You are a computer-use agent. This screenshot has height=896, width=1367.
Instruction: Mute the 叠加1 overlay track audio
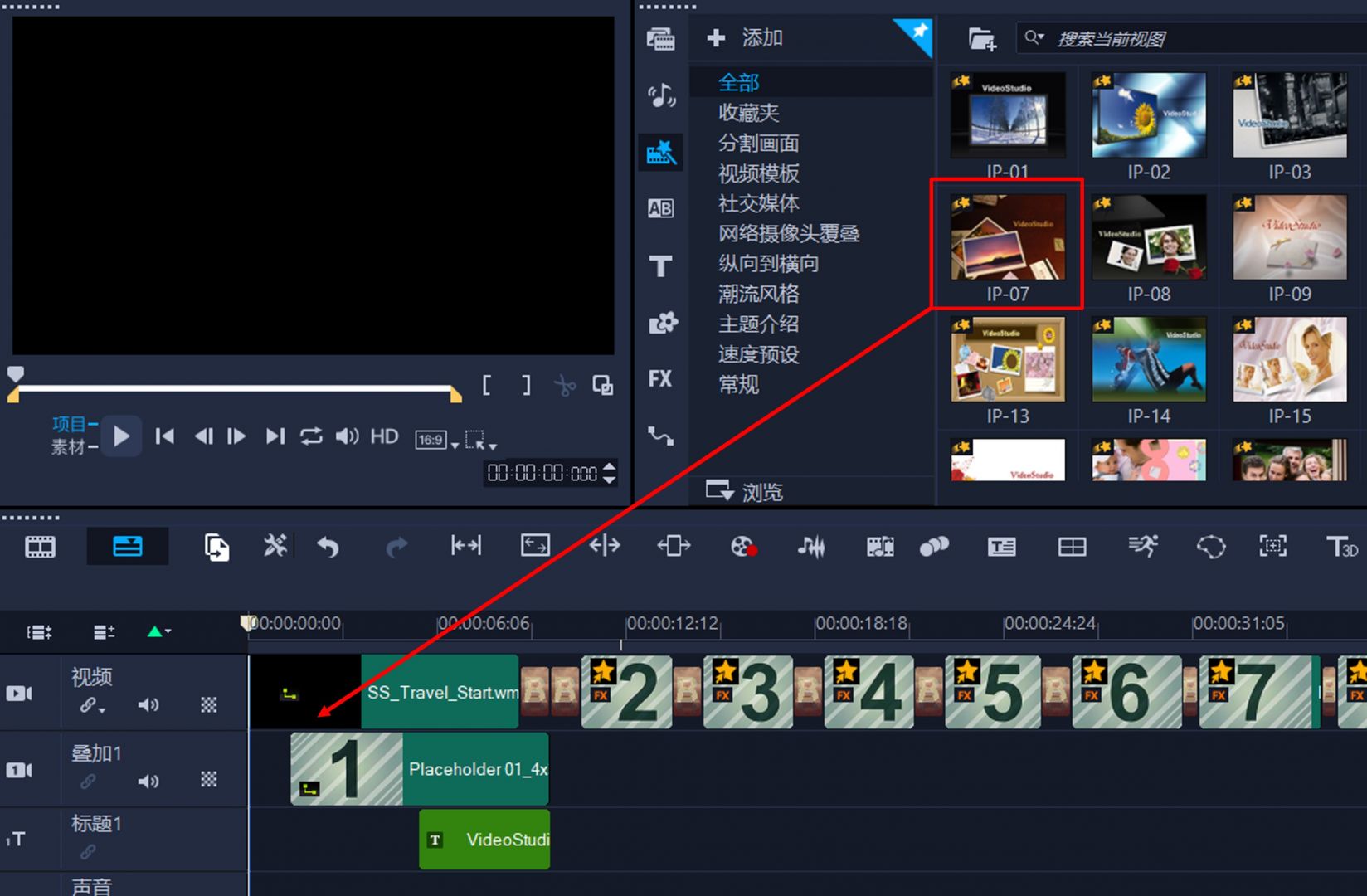point(148,782)
